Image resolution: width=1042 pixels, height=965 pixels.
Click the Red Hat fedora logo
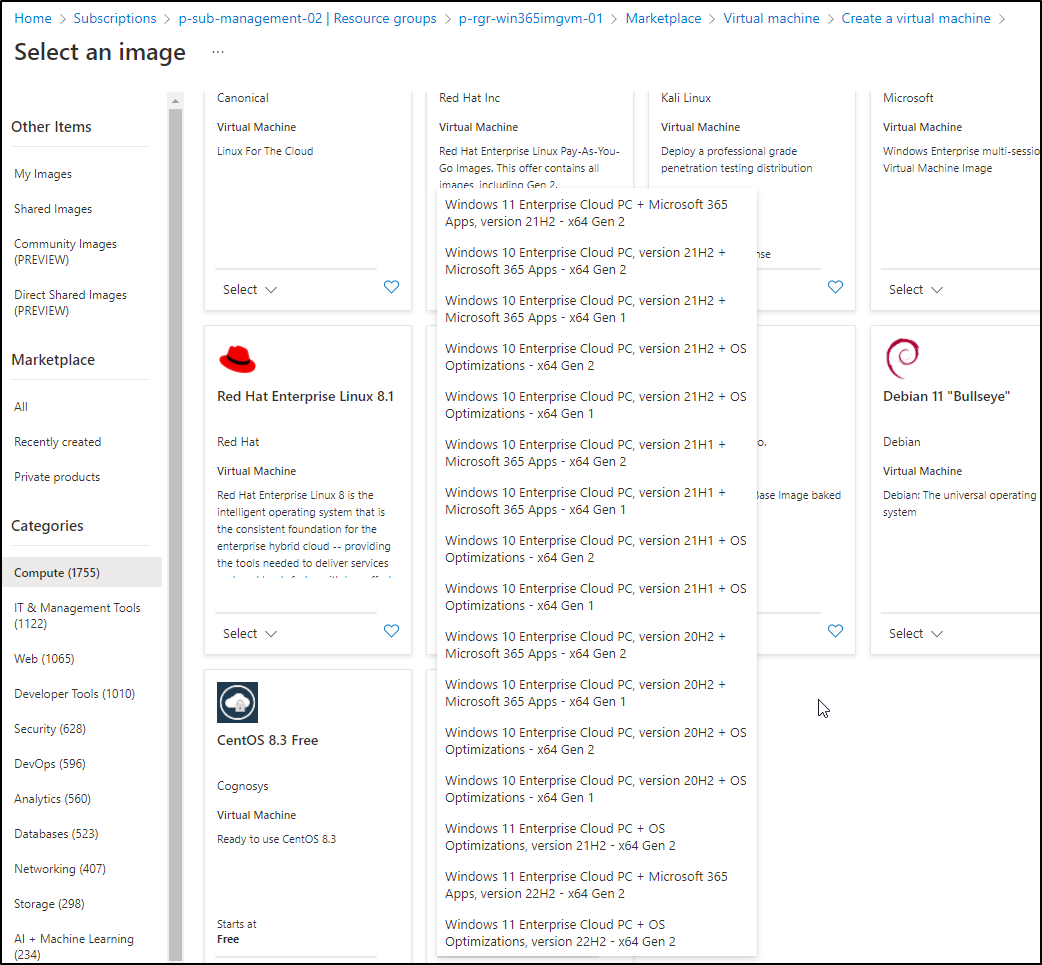point(237,360)
